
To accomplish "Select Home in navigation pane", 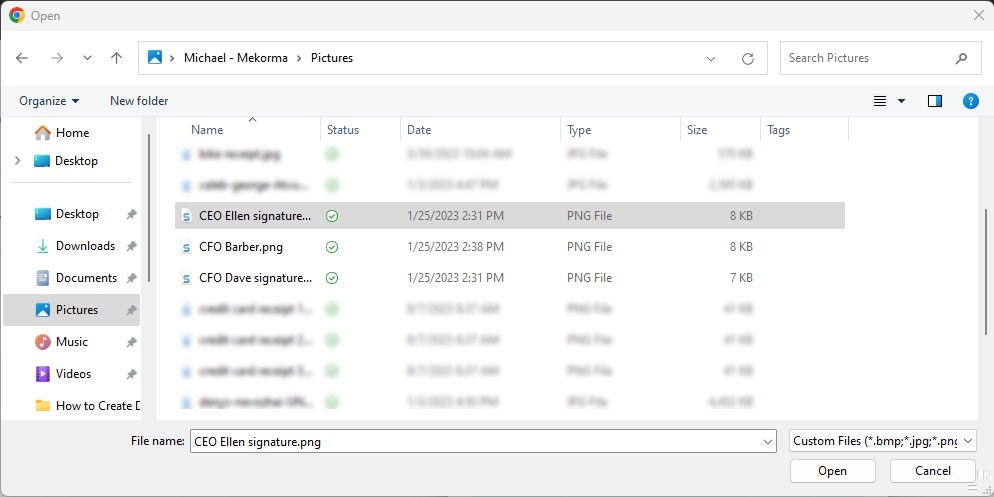I will [72, 132].
